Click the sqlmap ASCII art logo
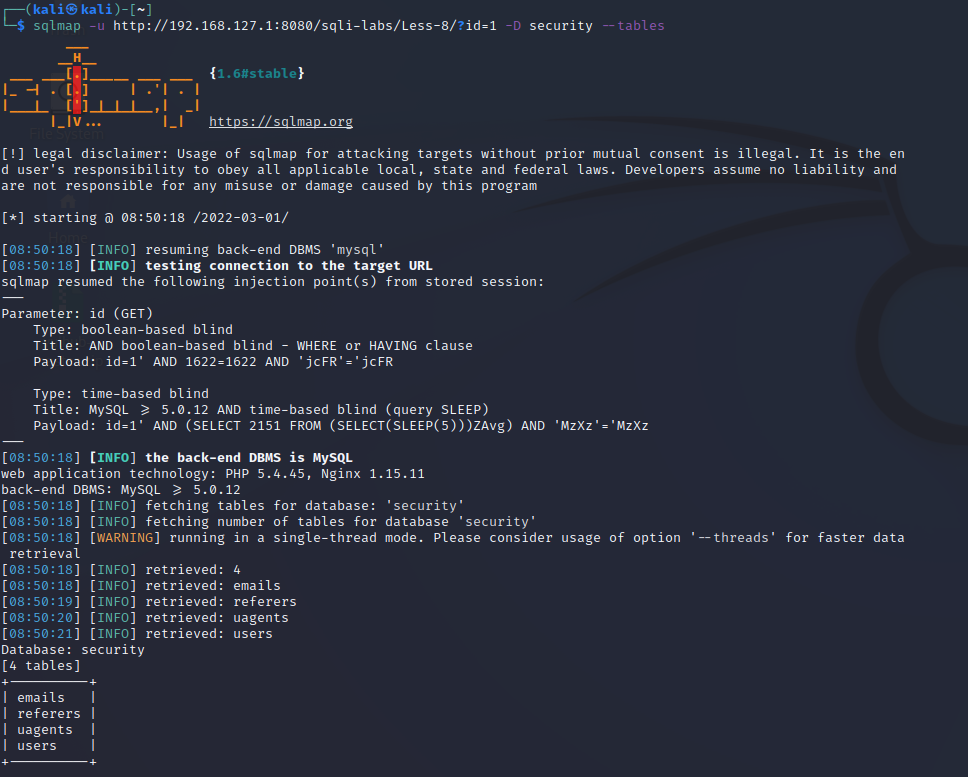The image size is (968, 777). (x=102, y=86)
